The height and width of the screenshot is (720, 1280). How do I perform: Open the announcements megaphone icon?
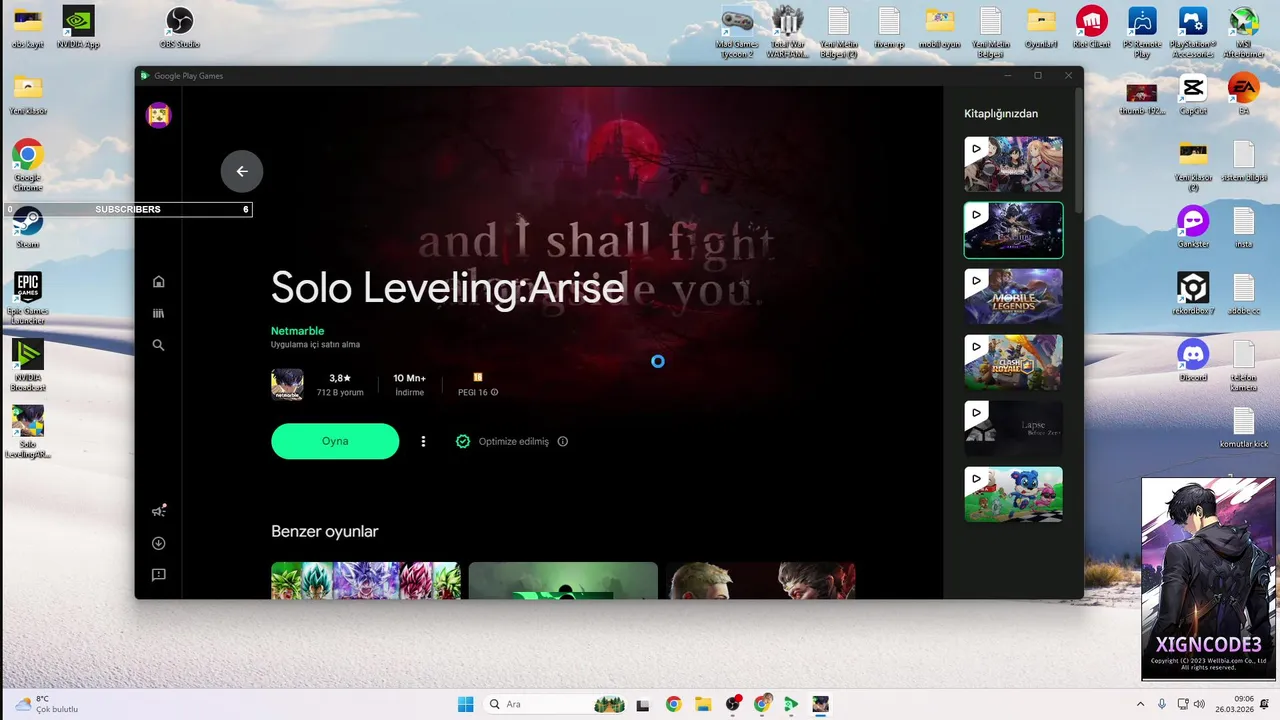[158, 511]
